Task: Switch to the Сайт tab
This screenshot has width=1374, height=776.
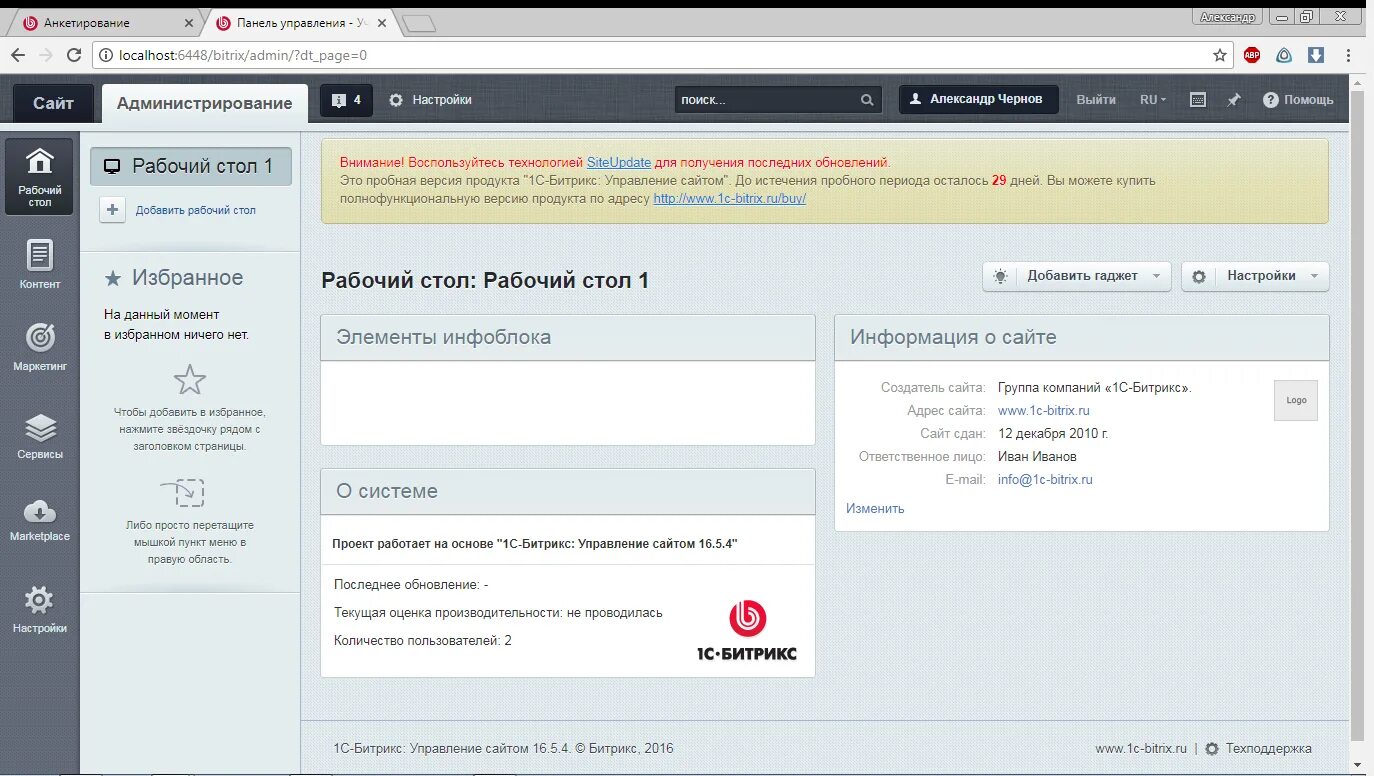Action: point(53,103)
